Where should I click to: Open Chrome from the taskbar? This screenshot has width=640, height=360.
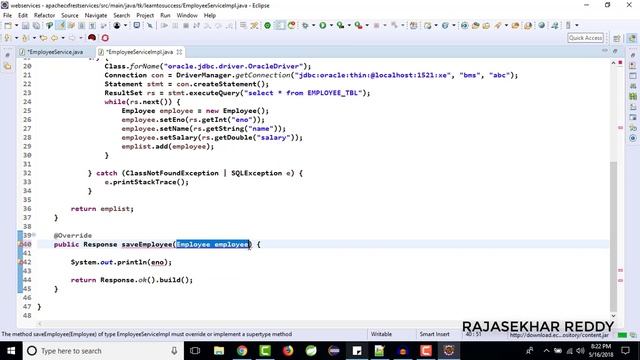point(242,351)
